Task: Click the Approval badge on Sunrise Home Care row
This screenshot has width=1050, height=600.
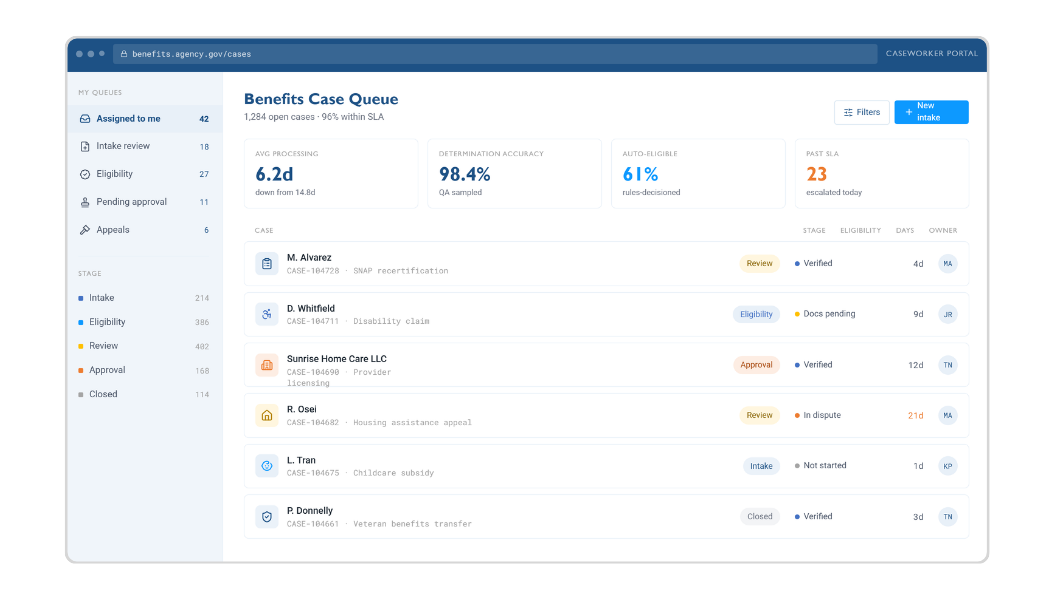Action: 756,365
